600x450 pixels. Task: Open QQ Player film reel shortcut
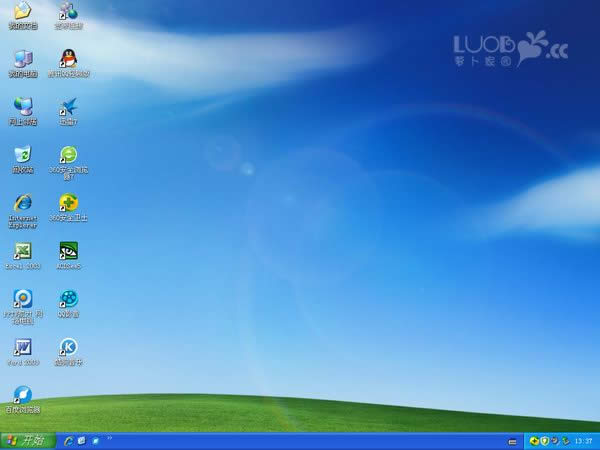click(68, 299)
